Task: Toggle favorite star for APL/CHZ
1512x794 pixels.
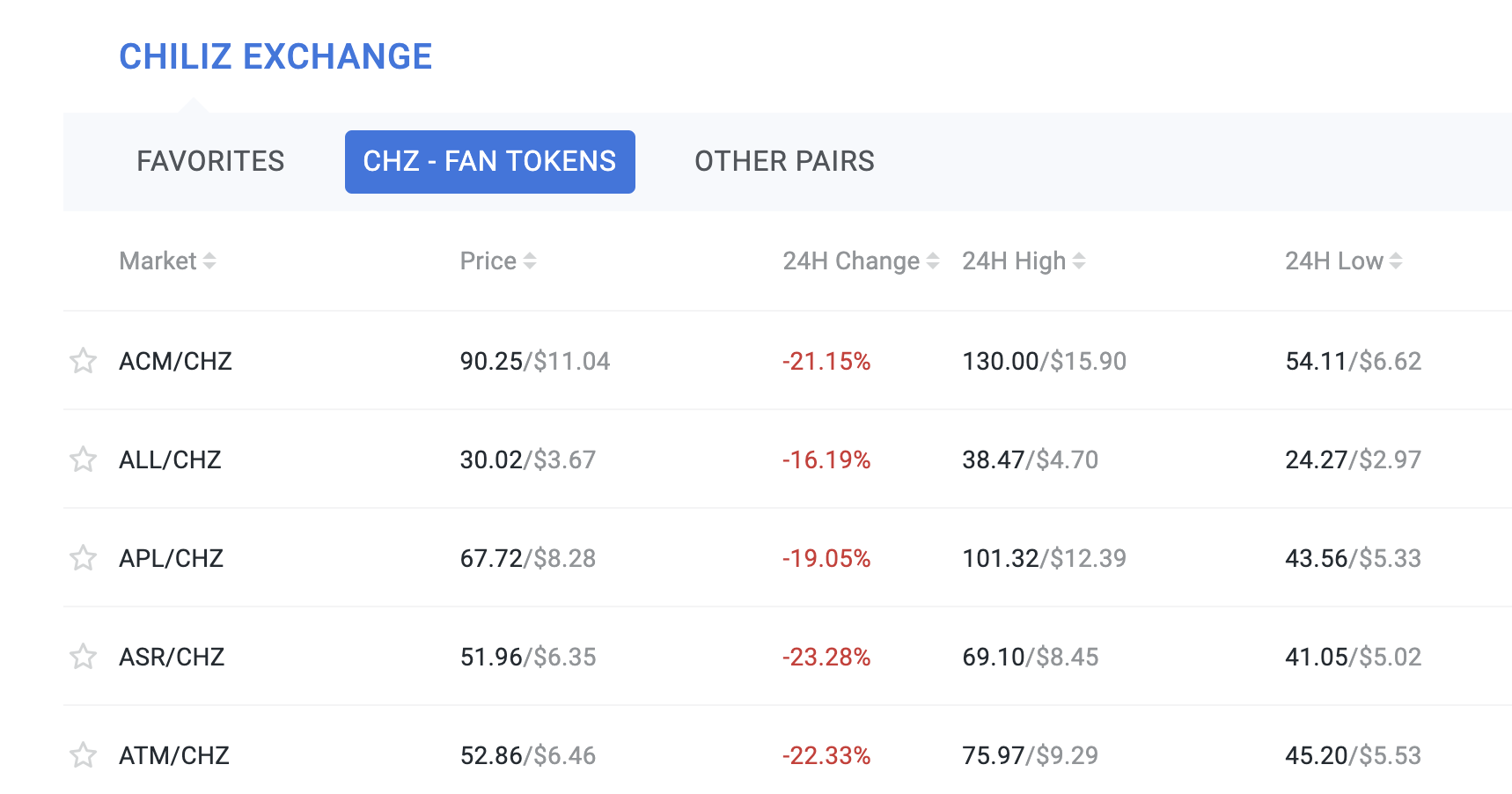Action: (x=84, y=558)
